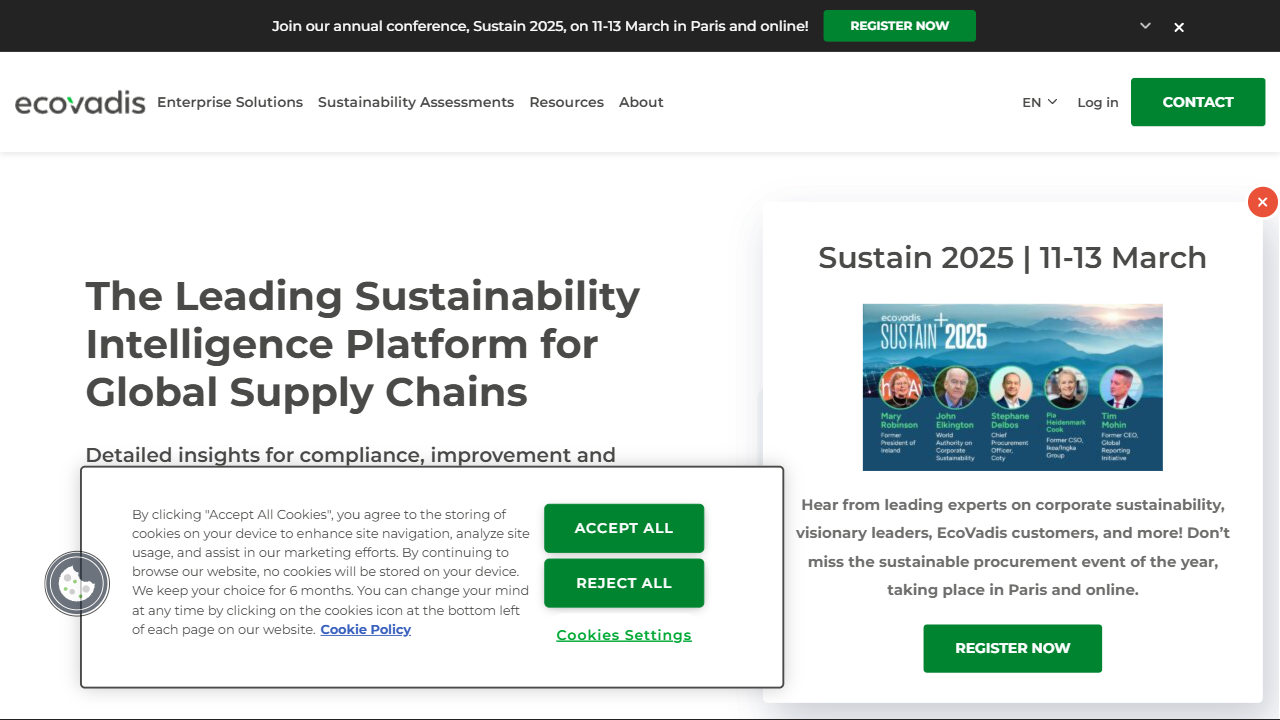Open Enterprise Solutions menu

pos(230,102)
